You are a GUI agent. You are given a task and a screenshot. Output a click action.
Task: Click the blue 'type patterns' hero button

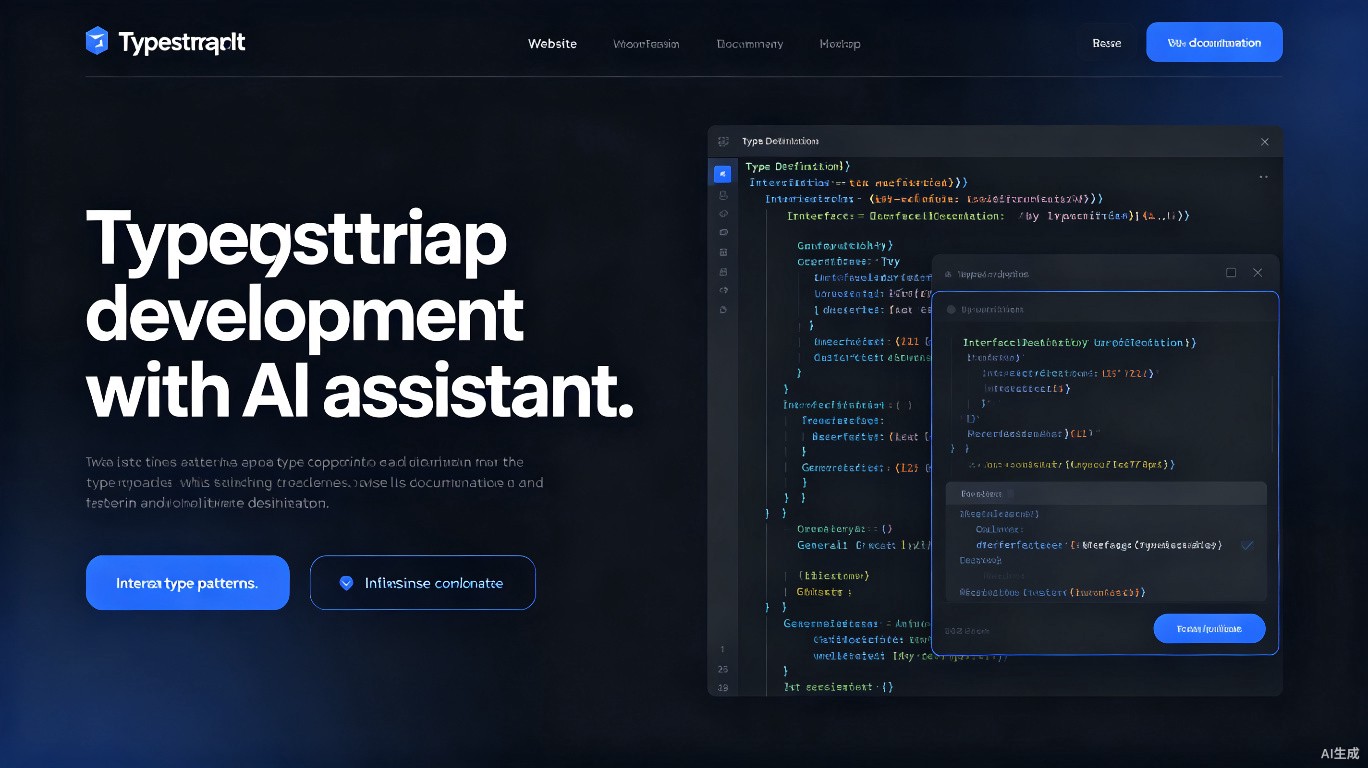click(188, 582)
